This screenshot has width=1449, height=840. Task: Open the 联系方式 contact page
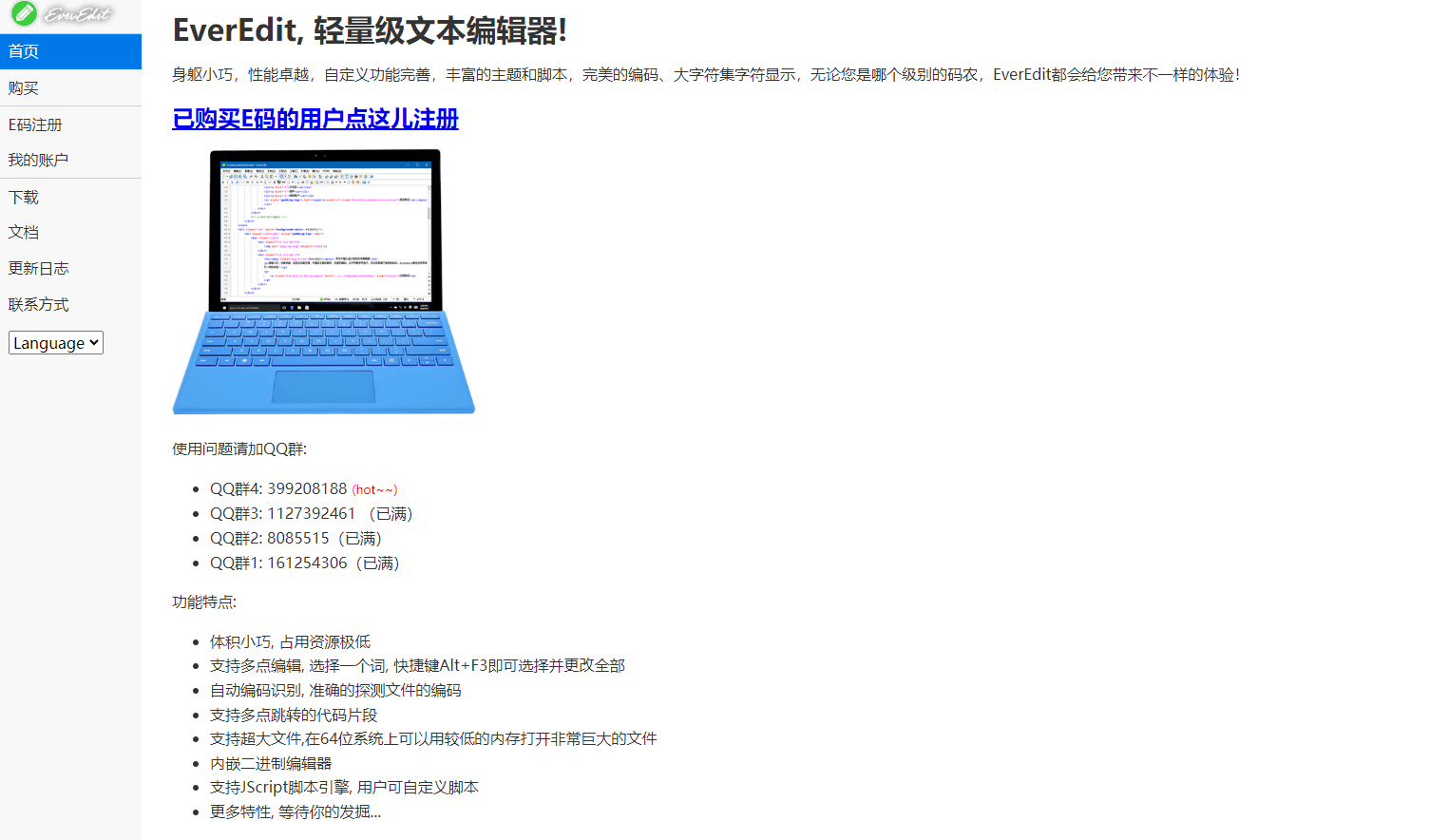pos(38,304)
